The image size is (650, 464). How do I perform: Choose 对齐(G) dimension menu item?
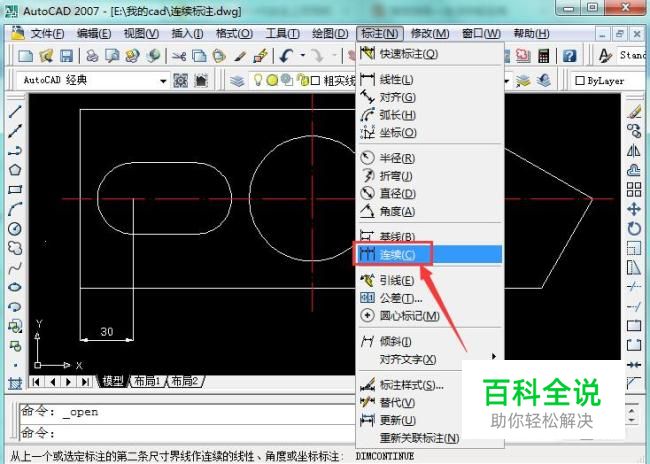click(429, 97)
